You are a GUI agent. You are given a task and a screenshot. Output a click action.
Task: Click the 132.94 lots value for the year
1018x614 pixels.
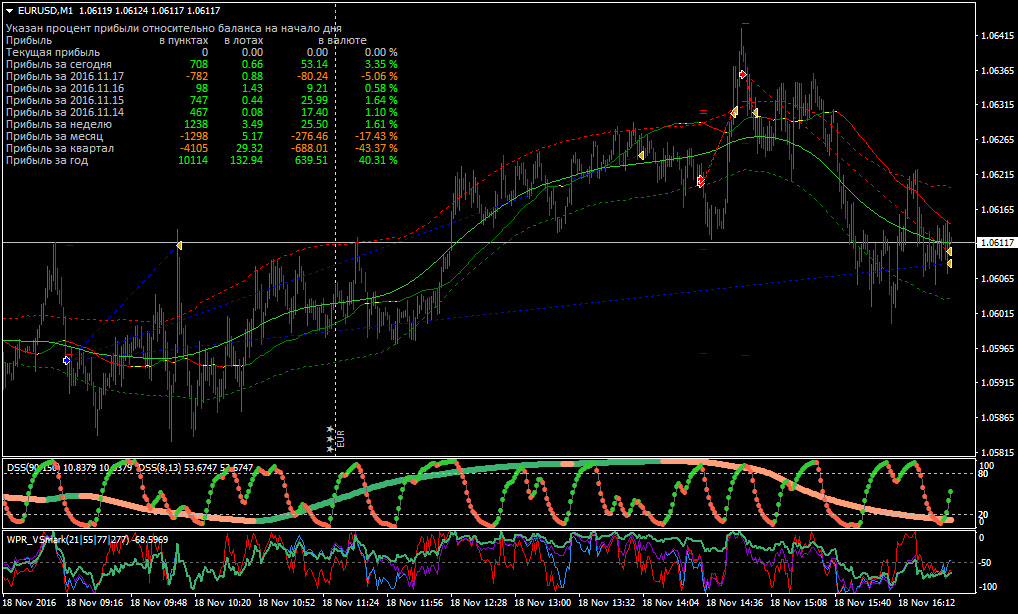click(247, 160)
